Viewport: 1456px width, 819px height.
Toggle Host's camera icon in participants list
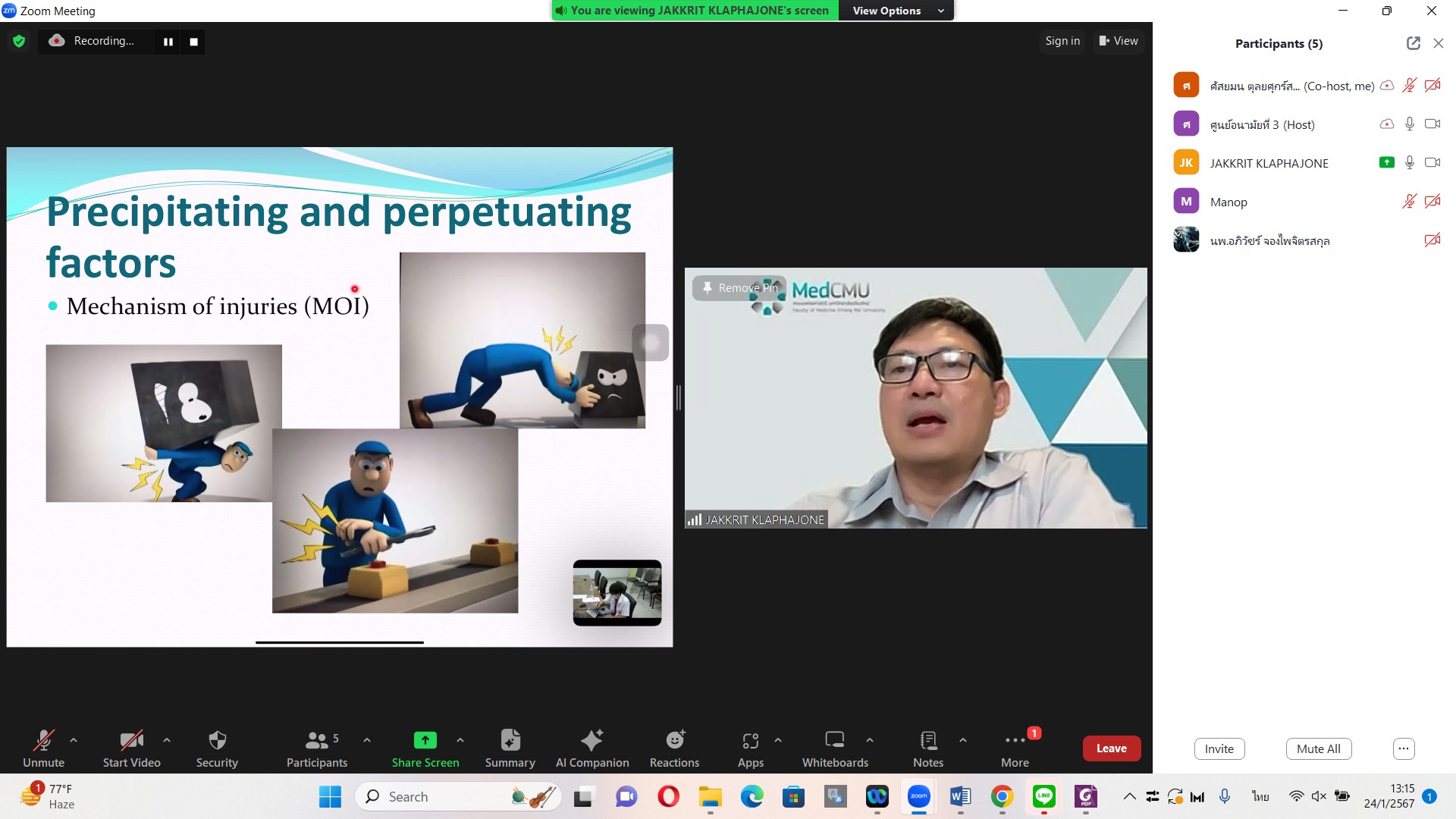point(1432,124)
